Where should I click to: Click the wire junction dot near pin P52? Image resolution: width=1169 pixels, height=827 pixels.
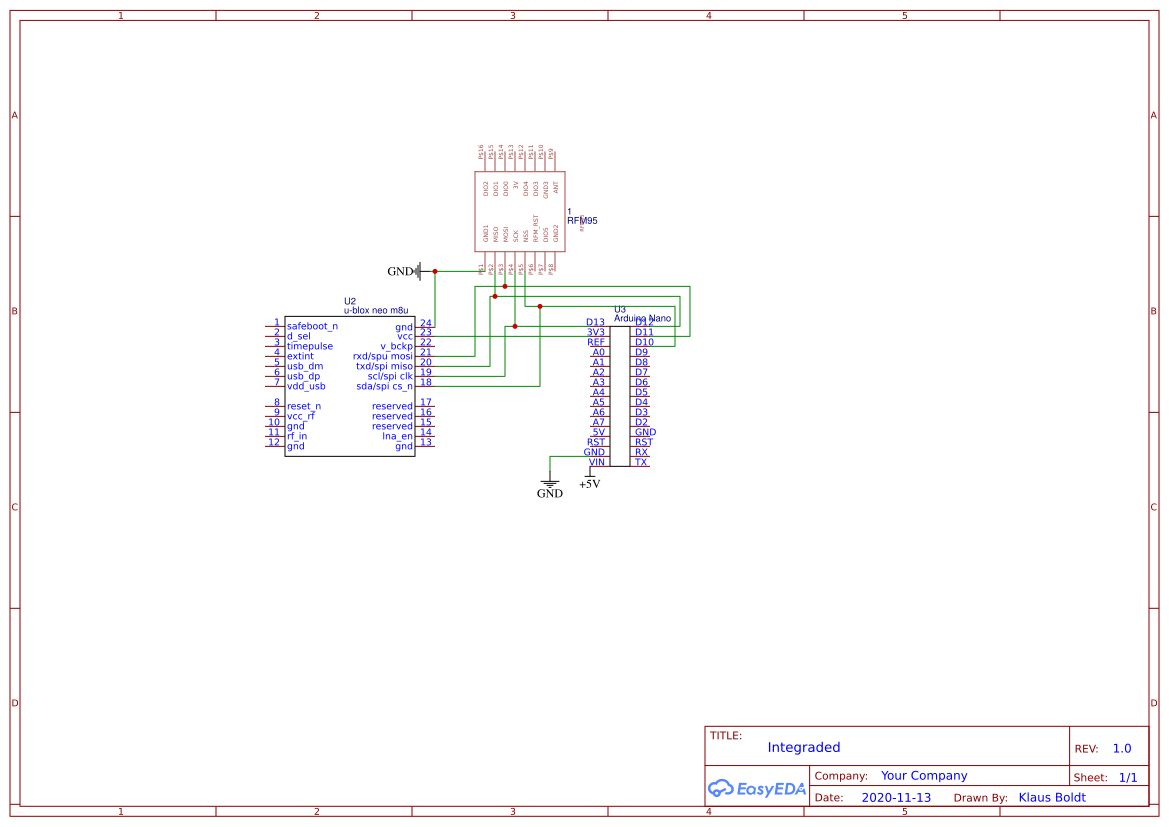tap(495, 296)
